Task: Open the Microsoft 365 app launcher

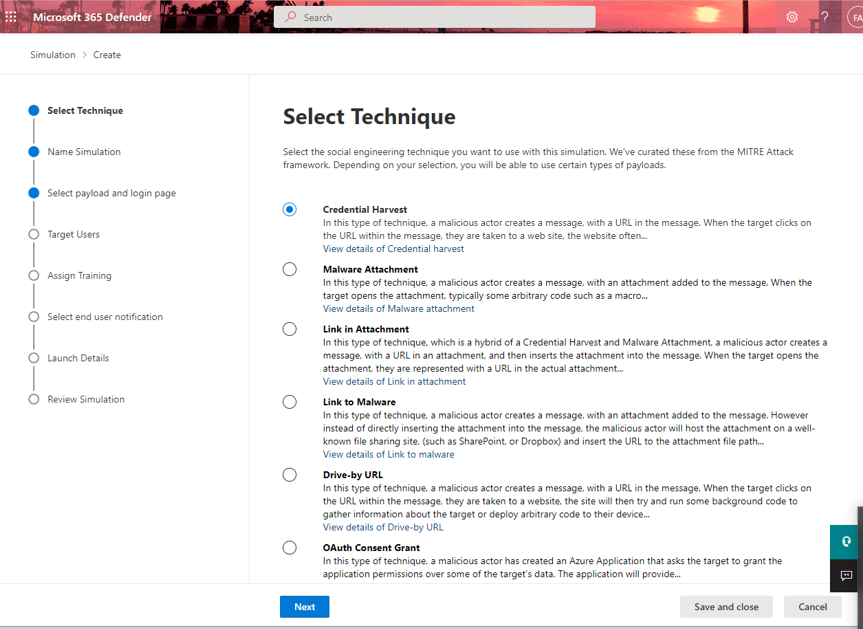Action: pyautogui.click(x=10, y=16)
